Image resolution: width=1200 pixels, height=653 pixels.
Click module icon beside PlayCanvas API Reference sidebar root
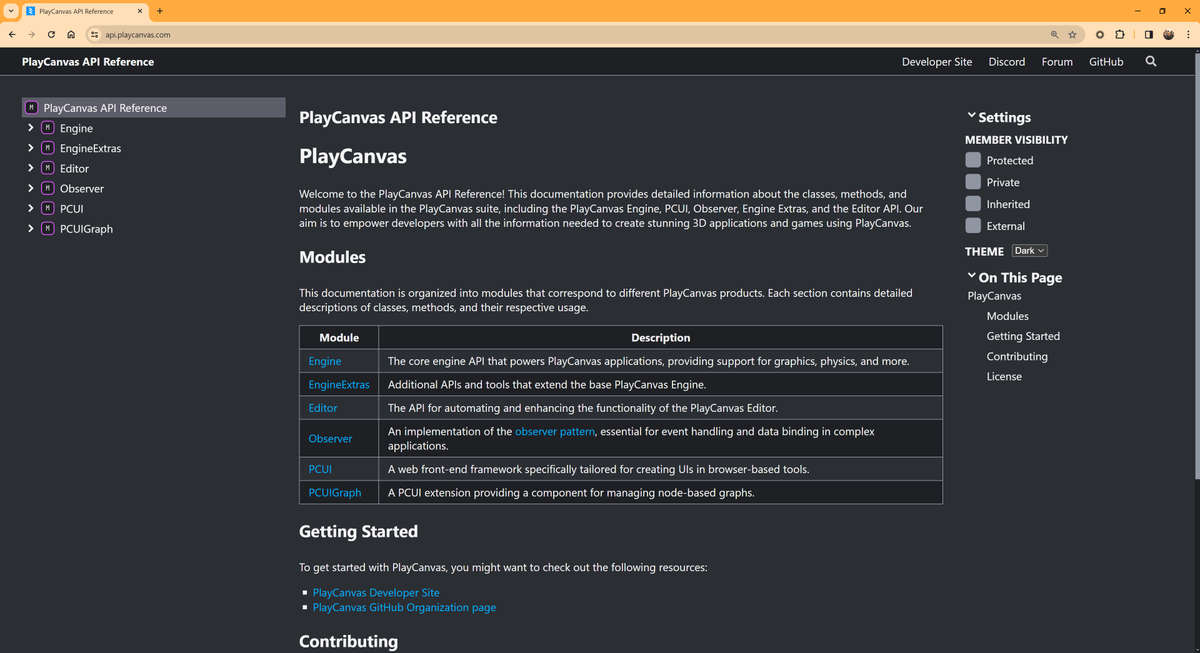click(x=32, y=107)
